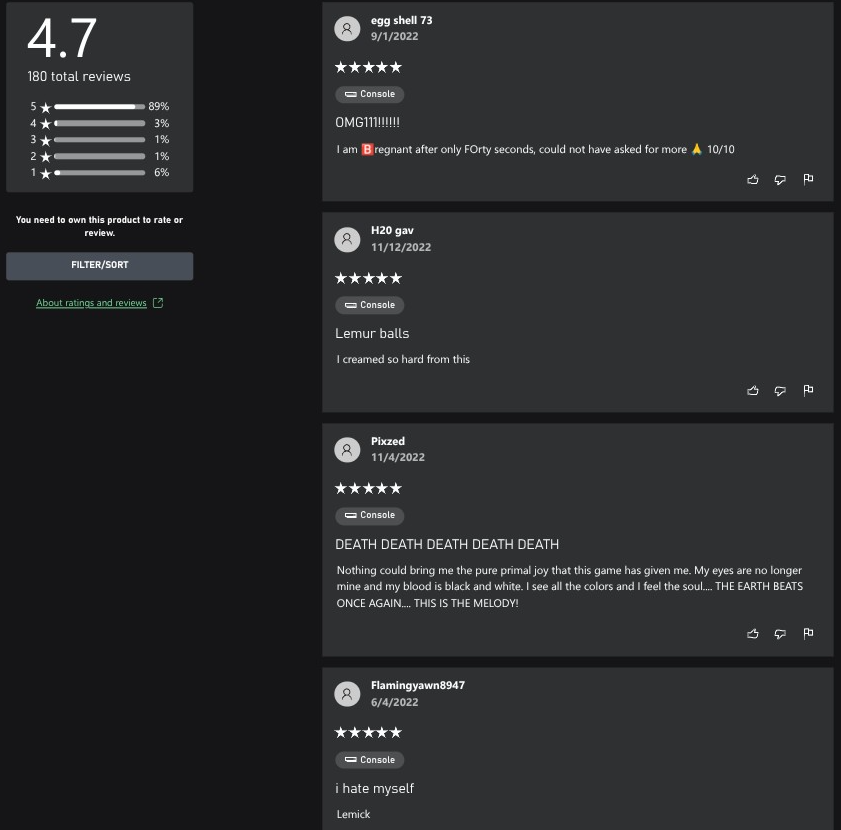Click external link icon beside About ratings
The height and width of the screenshot is (830, 841).
(158, 303)
